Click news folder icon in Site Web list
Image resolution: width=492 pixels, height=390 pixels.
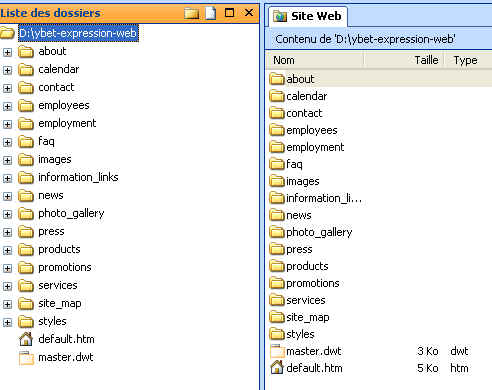[277, 215]
